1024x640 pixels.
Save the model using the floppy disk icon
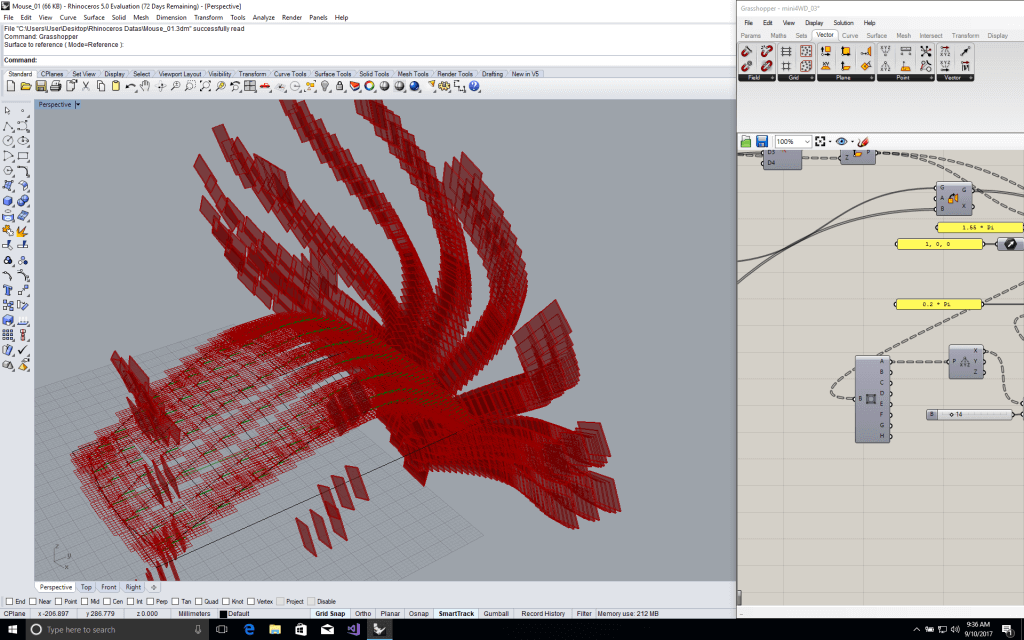click(x=41, y=86)
